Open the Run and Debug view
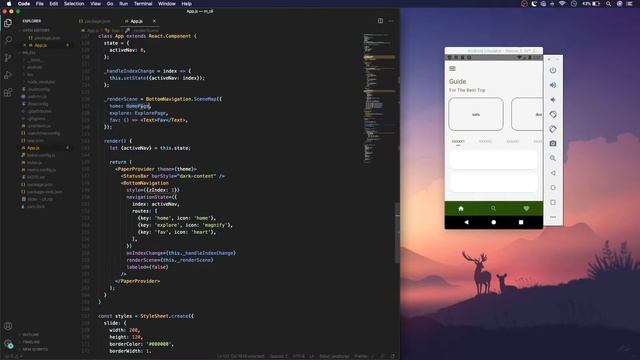640x360 pixels. 8,75
